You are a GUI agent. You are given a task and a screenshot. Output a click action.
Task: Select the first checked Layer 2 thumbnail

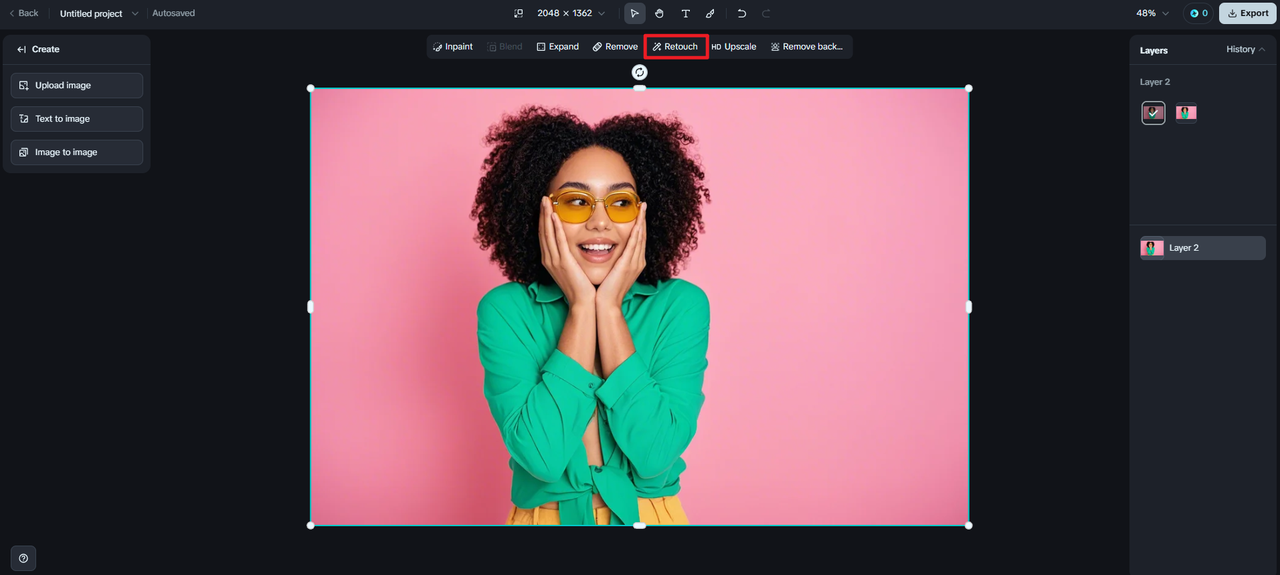tap(1153, 113)
